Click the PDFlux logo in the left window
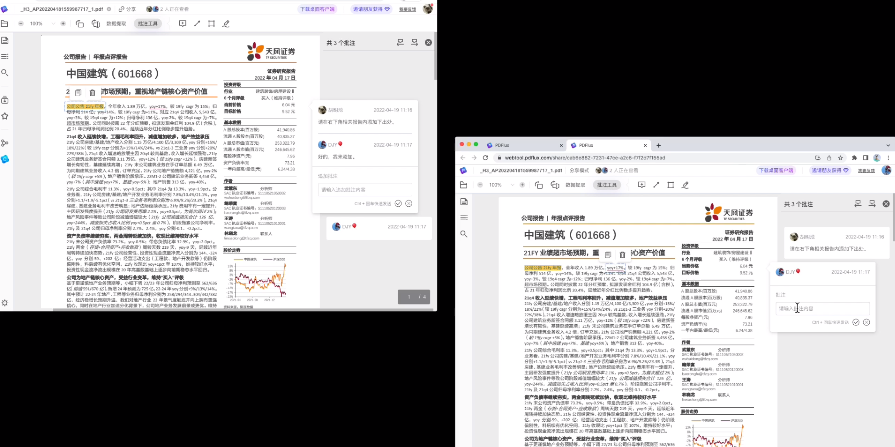 (x=5, y=9)
